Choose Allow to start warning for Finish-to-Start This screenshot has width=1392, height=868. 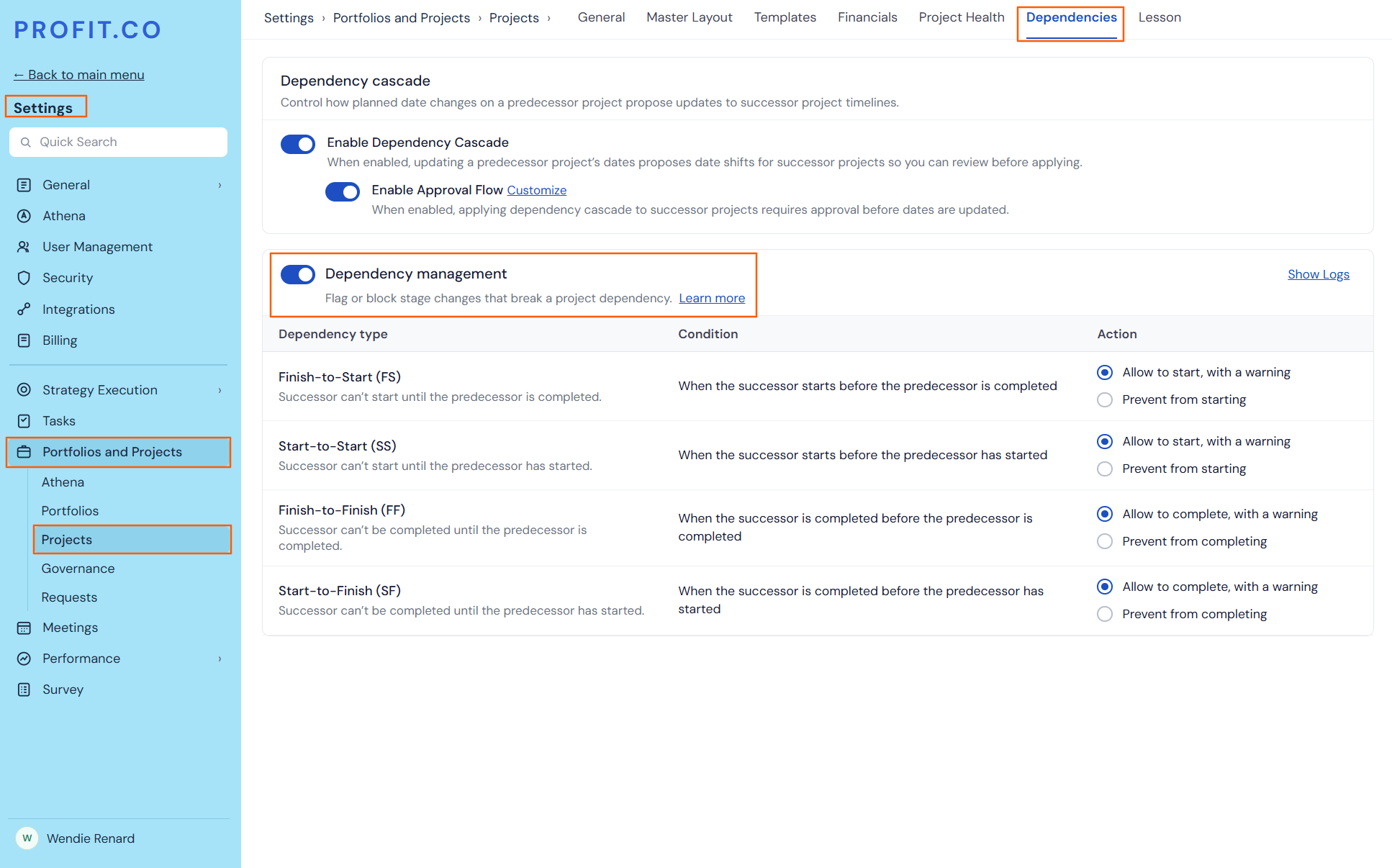click(1105, 372)
